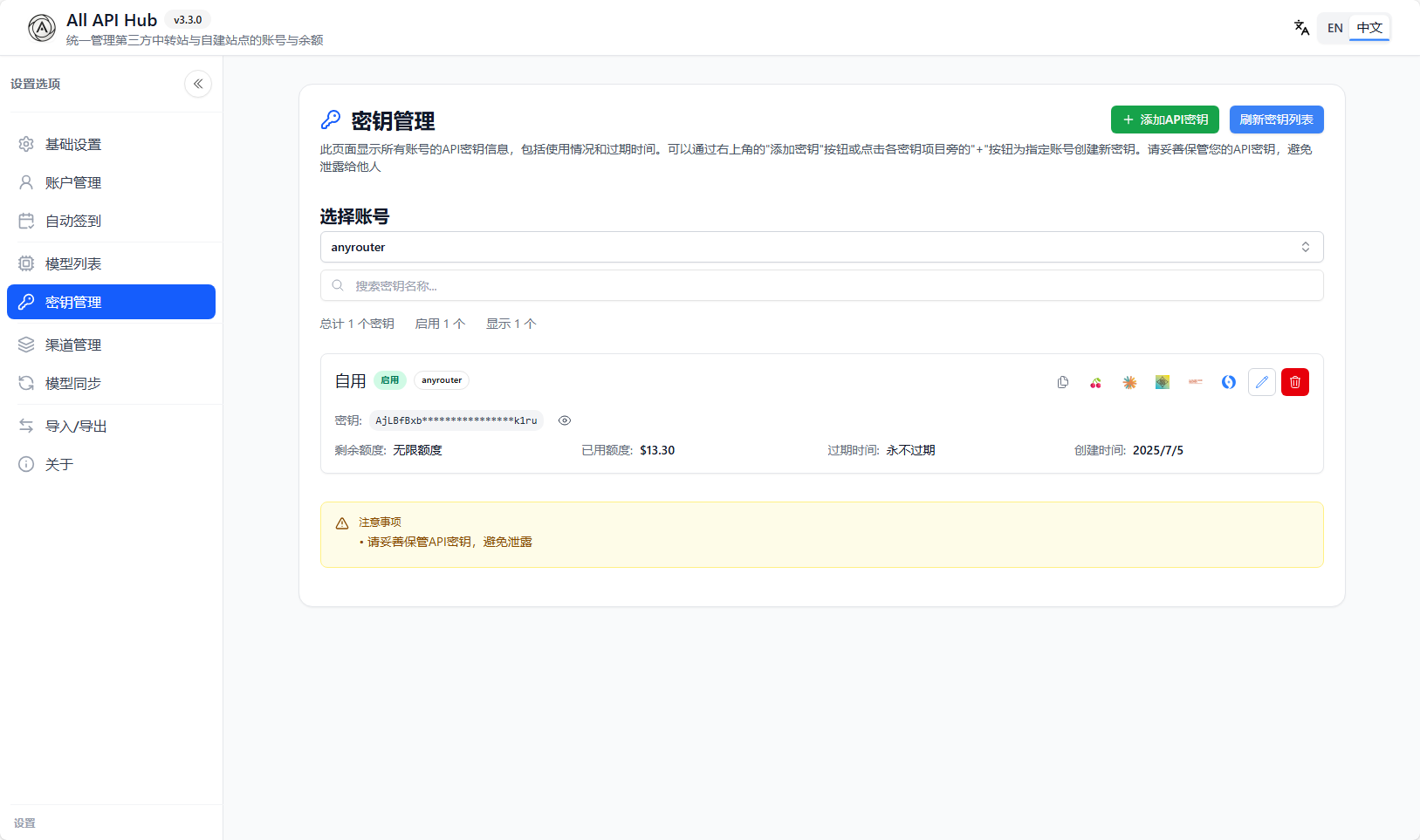Viewport: 1420px width, 840px height.
Task: Copy the 自用 API key
Action: (1062, 382)
